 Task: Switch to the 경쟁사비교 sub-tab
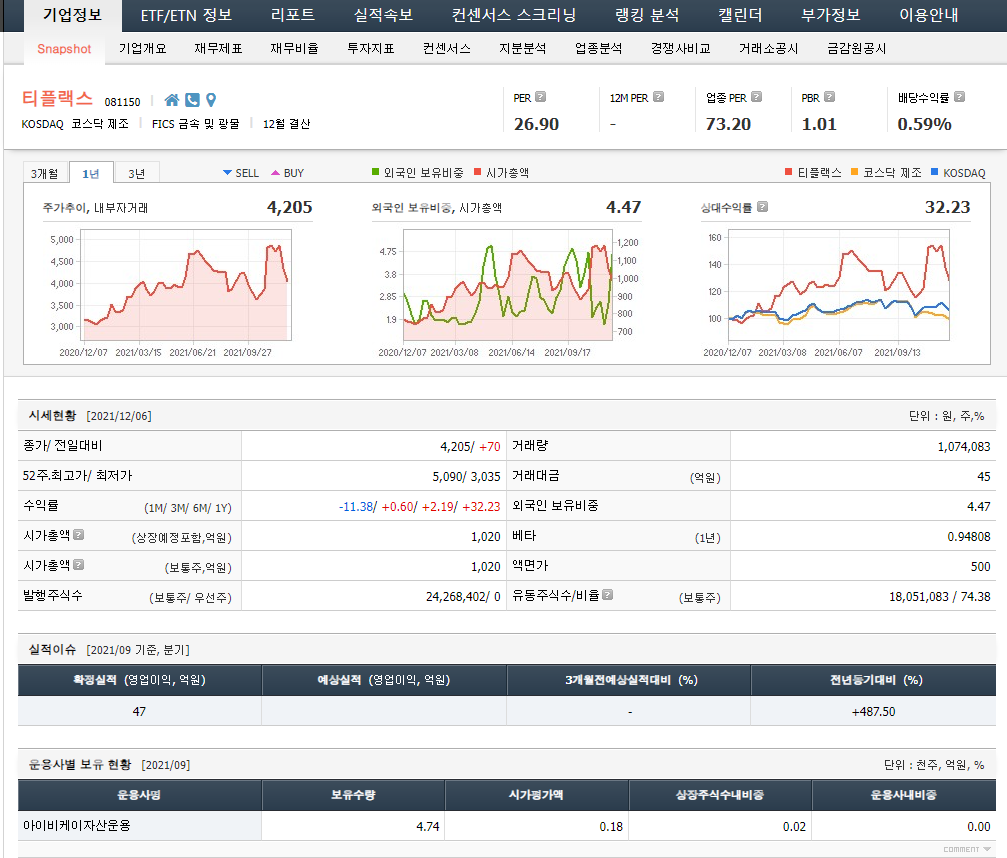click(681, 49)
